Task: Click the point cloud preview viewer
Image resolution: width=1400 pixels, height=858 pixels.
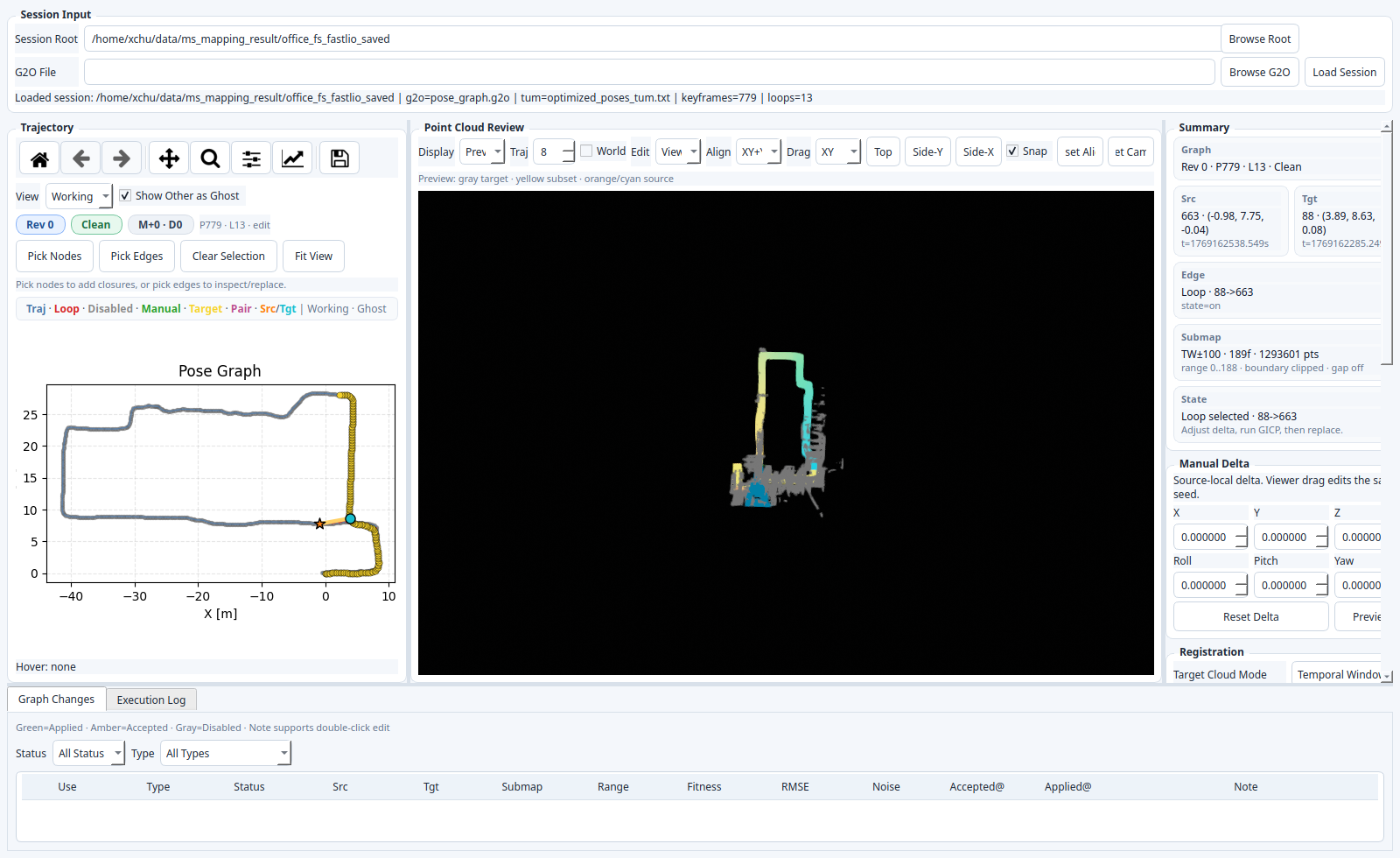Action: (786, 433)
